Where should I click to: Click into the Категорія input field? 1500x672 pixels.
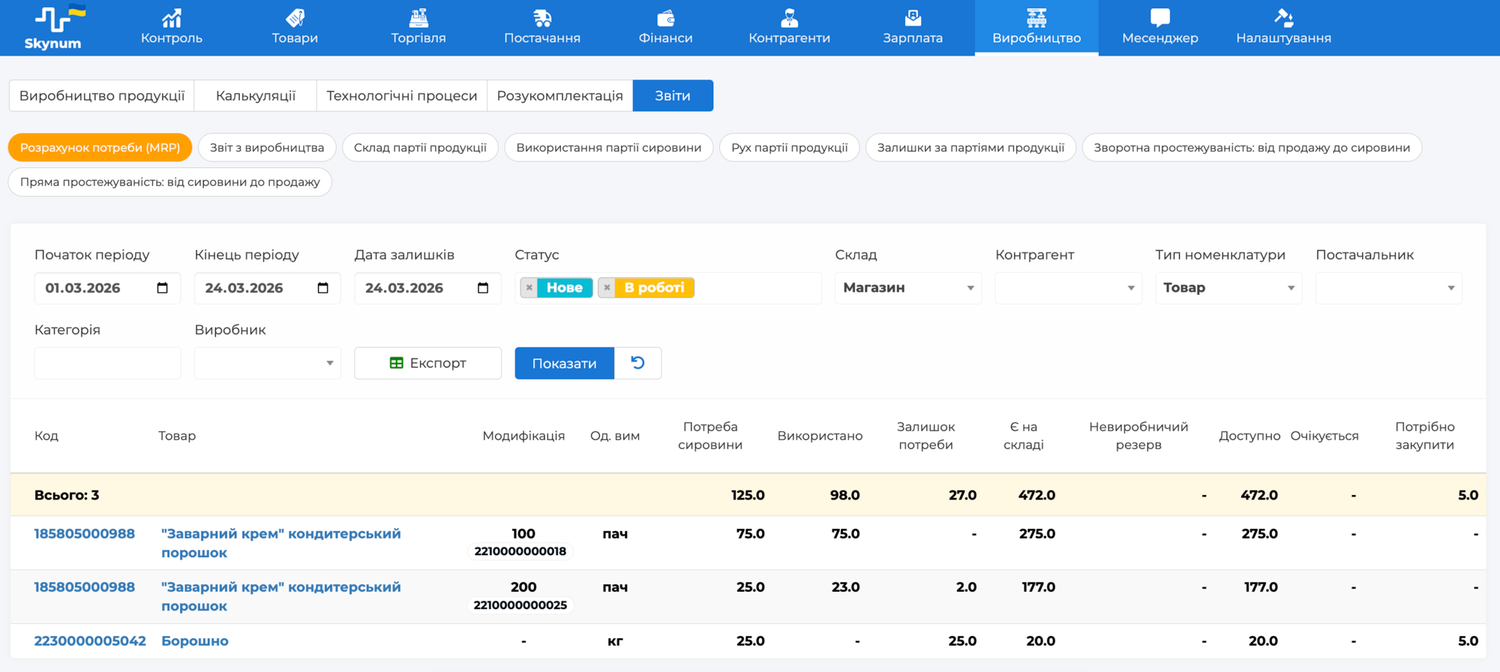pos(107,363)
